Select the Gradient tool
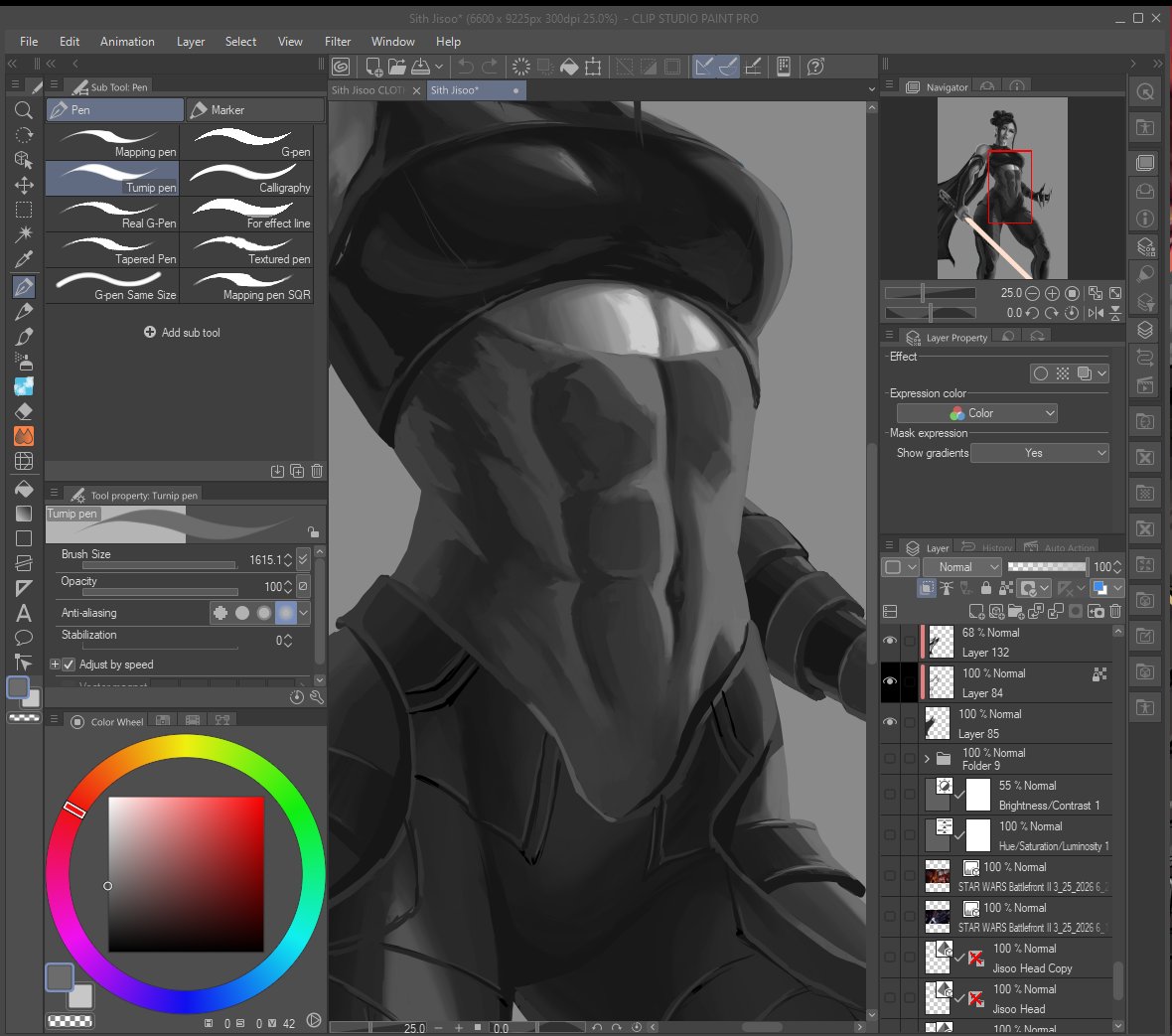The image size is (1172, 1036). pos(23,514)
